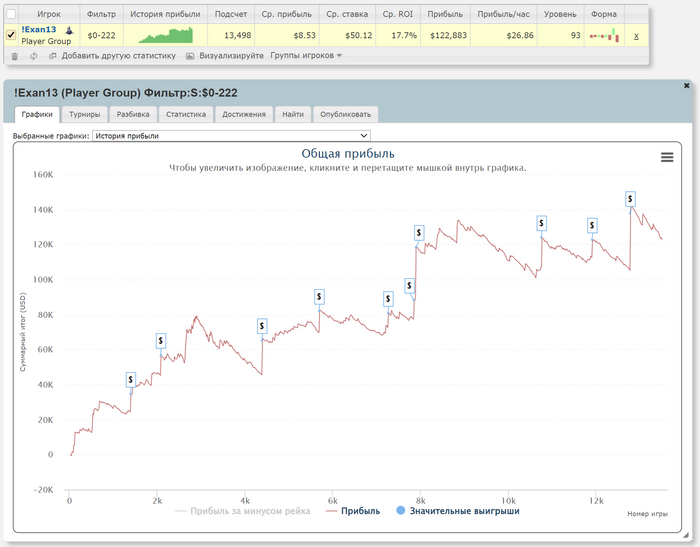
Task: Toggle Прибыль за минусом рейка legend
Action: tap(243, 511)
